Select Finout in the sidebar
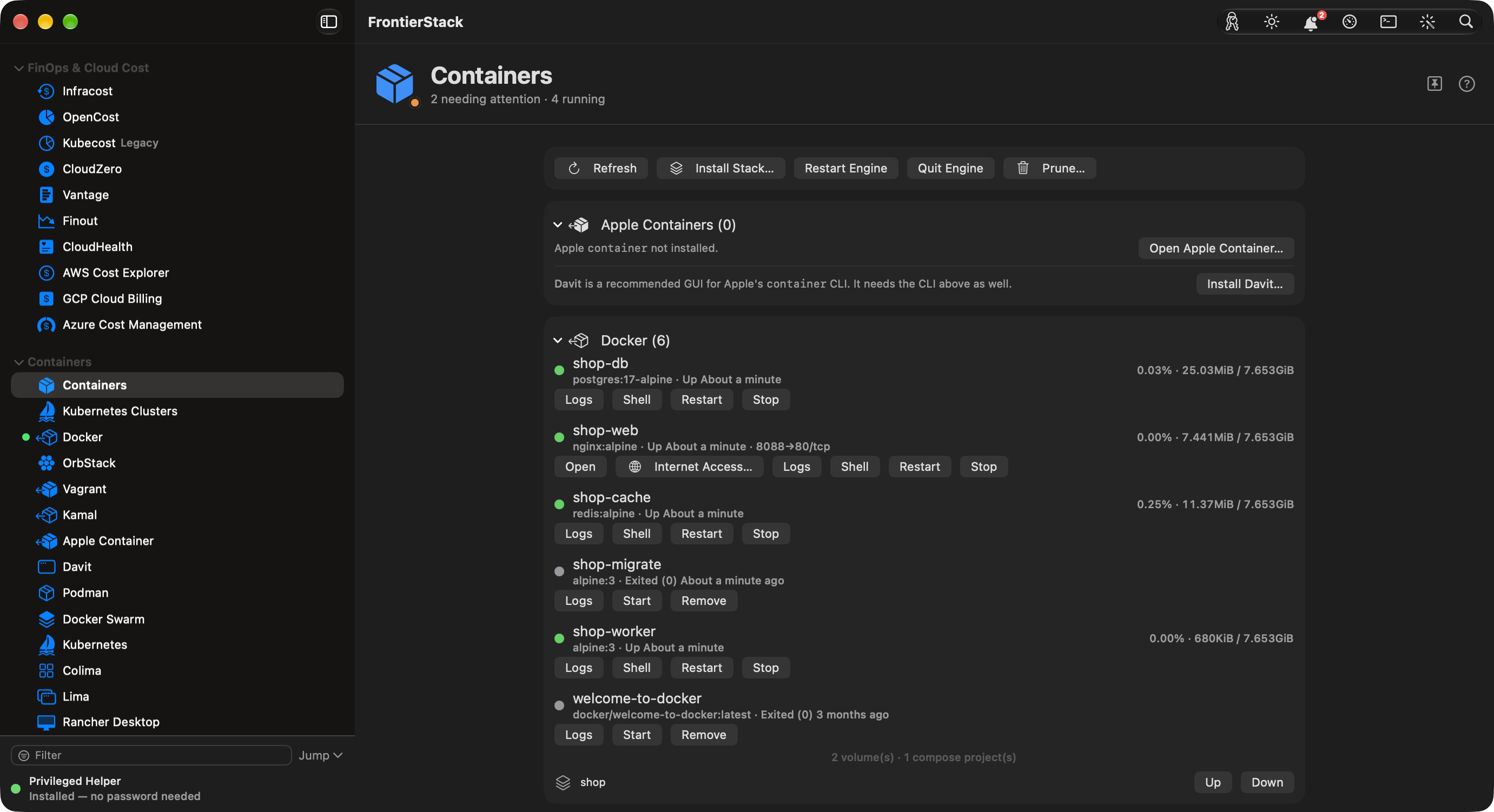Viewport: 1494px width, 812px height. pyautogui.click(x=177, y=221)
